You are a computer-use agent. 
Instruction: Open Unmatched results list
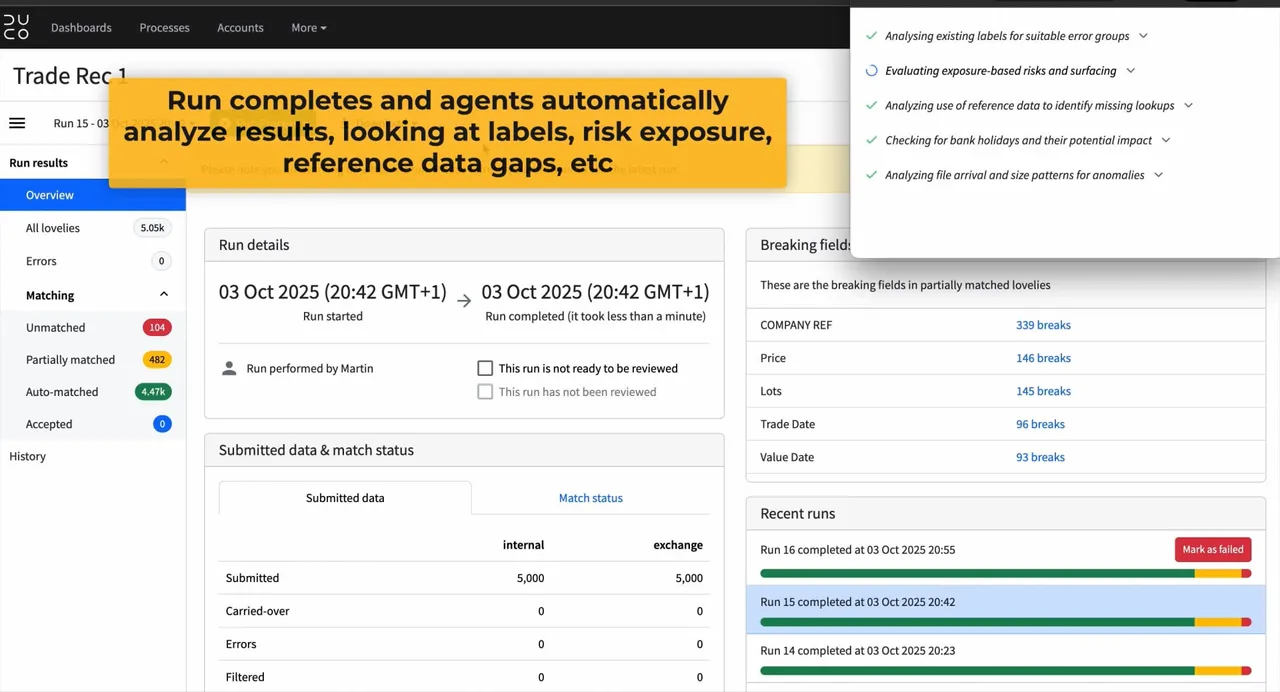coord(55,327)
